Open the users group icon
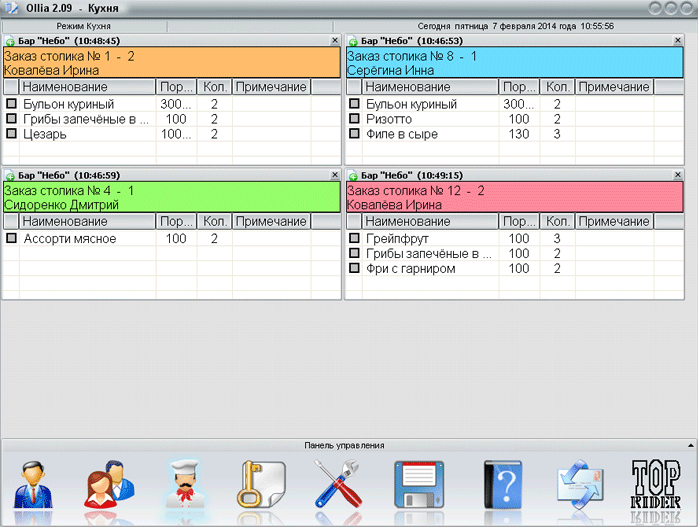698x527 pixels. (109, 485)
